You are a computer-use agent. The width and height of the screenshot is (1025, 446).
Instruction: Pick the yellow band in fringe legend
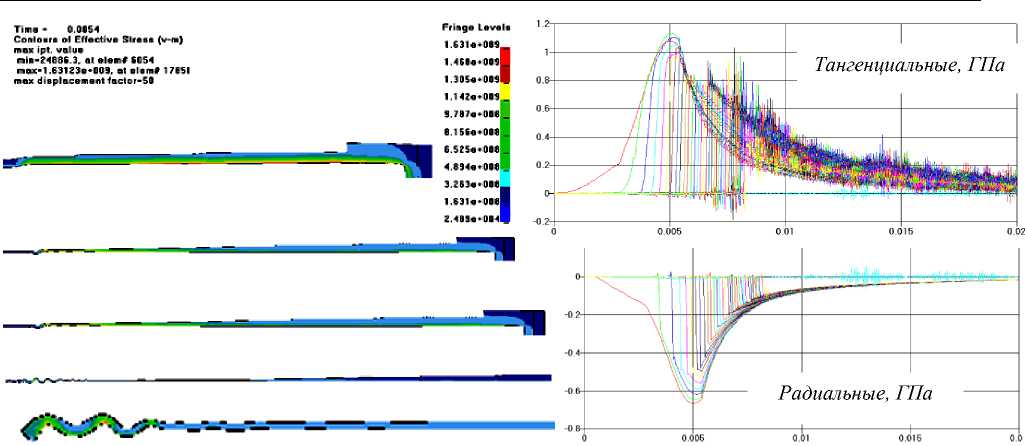point(506,90)
